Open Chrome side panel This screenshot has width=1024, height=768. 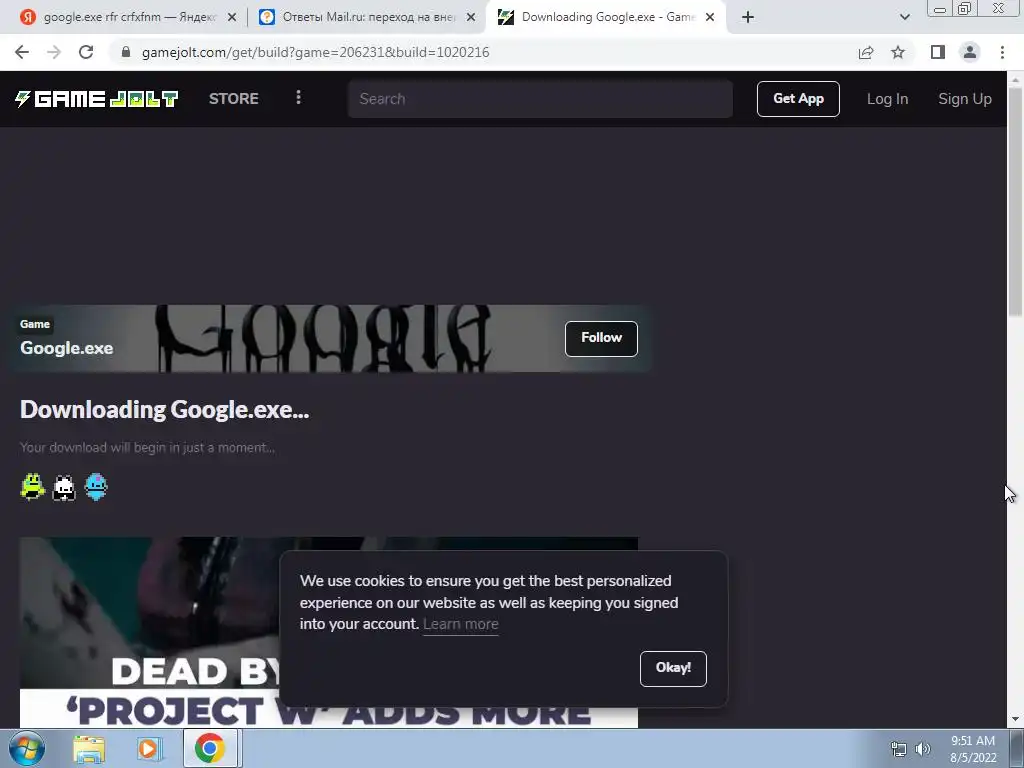pyautogui.click(x=938, y=52)
